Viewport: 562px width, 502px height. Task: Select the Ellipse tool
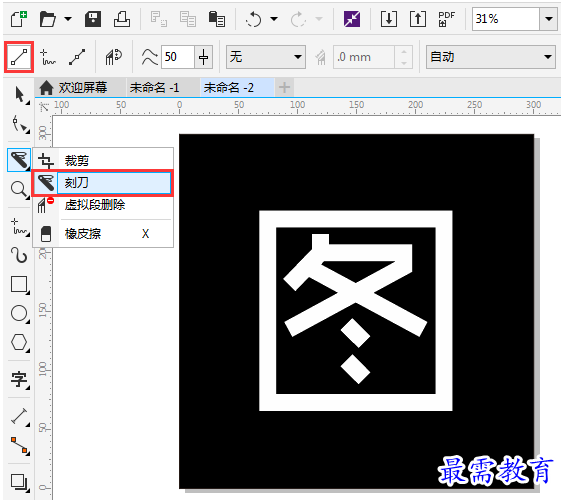[x=19, y=314]
